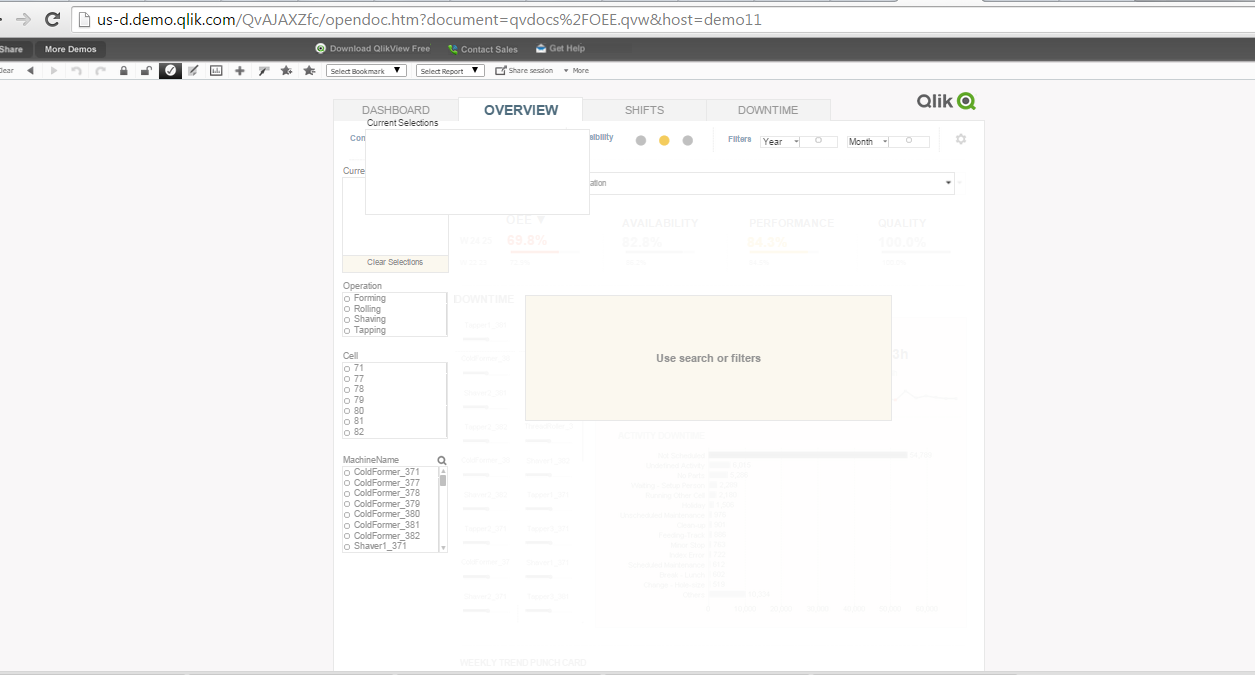
Task: Click the first gray visibility dot
Action: click(641, 141)
